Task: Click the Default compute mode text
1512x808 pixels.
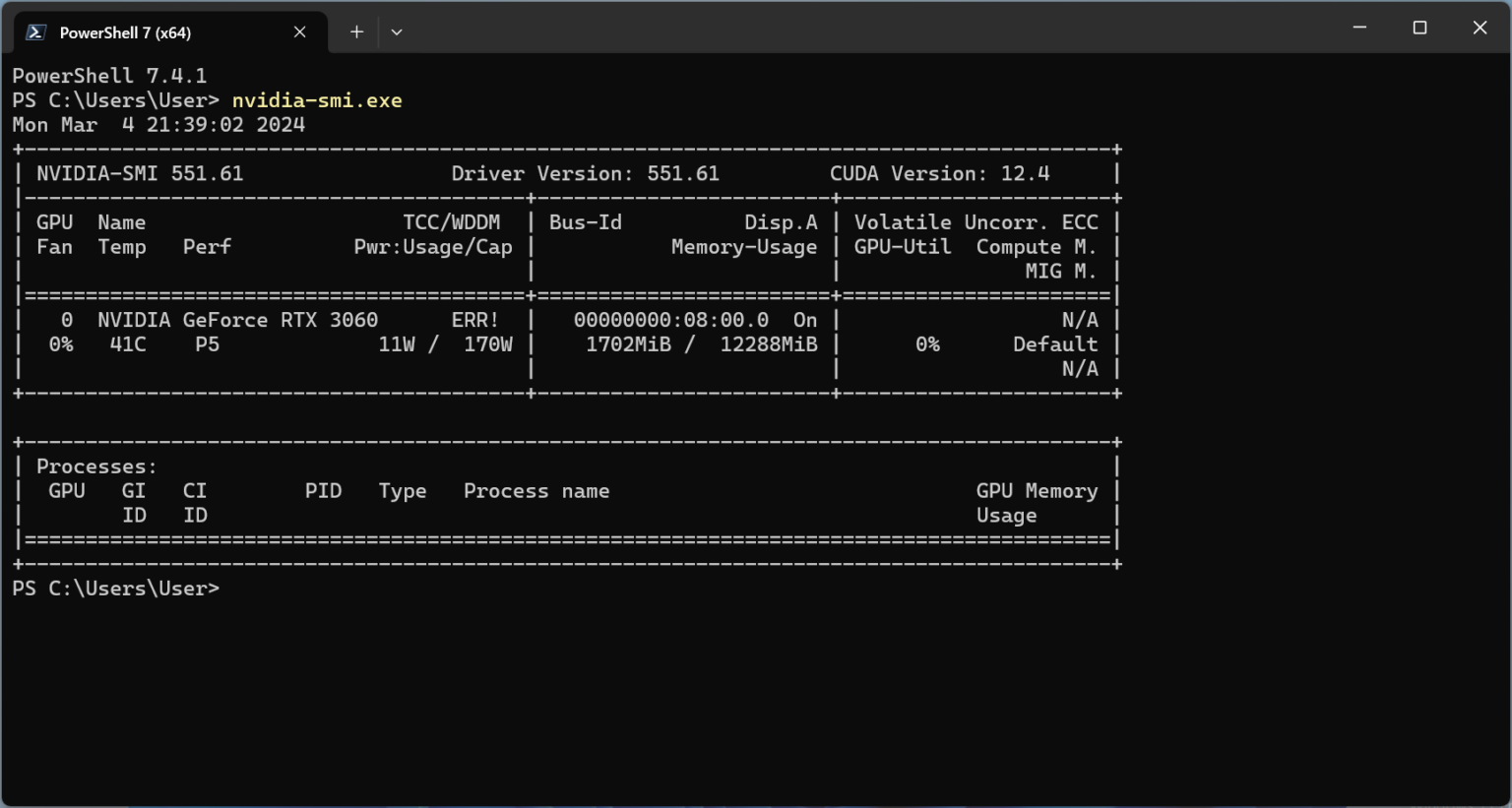Action: click(1055, 343)
